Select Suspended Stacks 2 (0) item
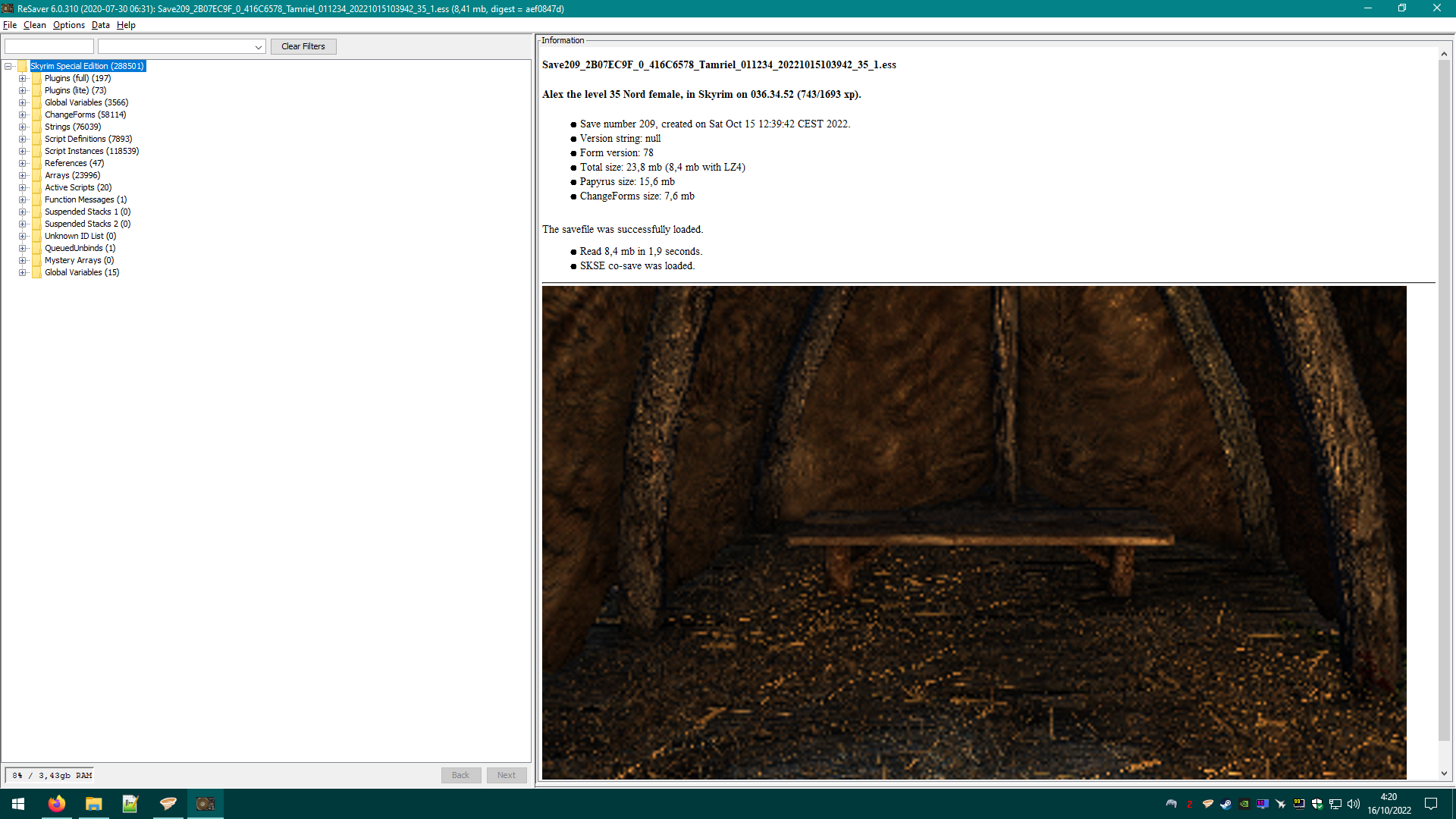 tap(87, 224)
